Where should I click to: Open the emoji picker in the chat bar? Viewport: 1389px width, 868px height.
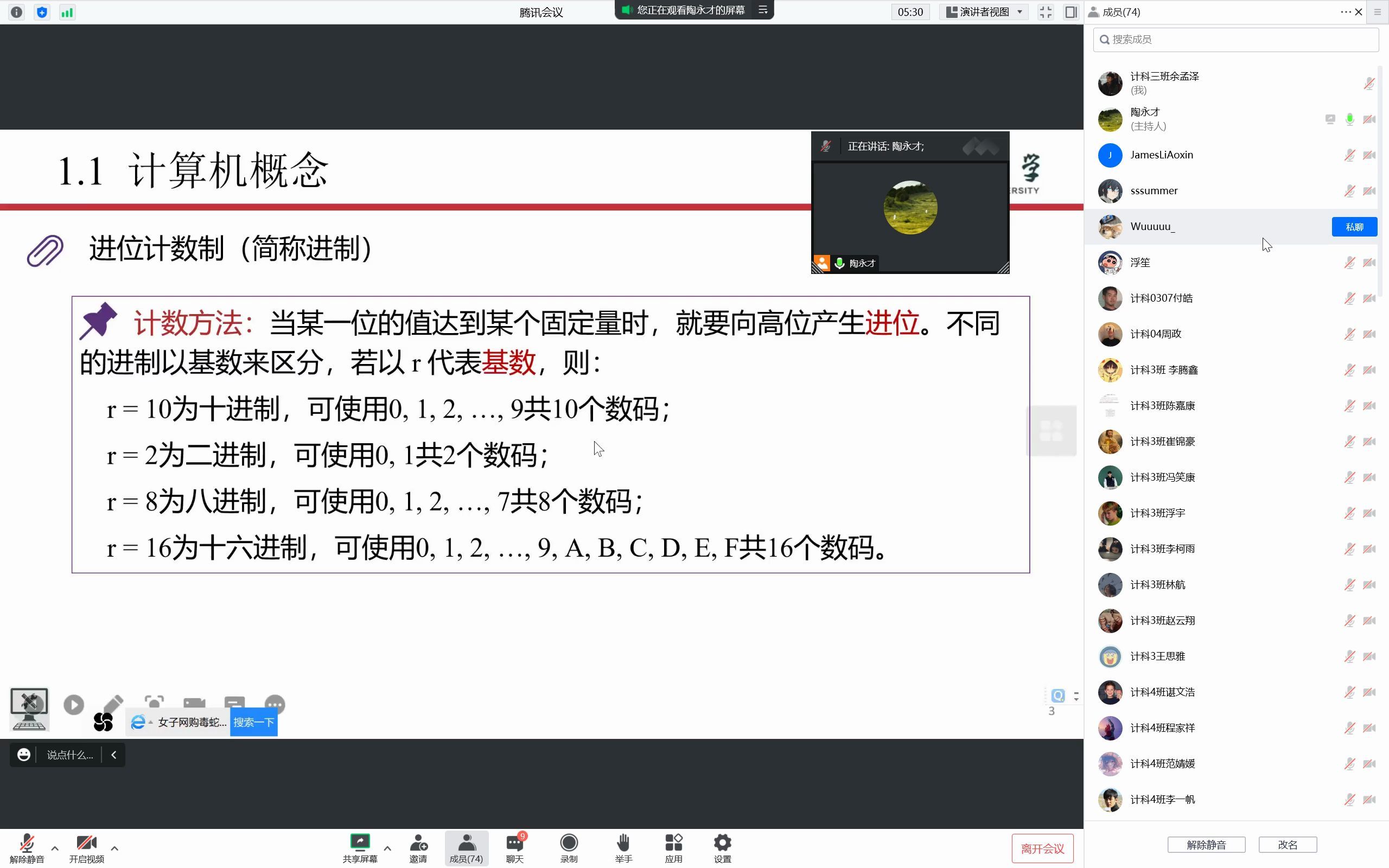click(23, 754)
